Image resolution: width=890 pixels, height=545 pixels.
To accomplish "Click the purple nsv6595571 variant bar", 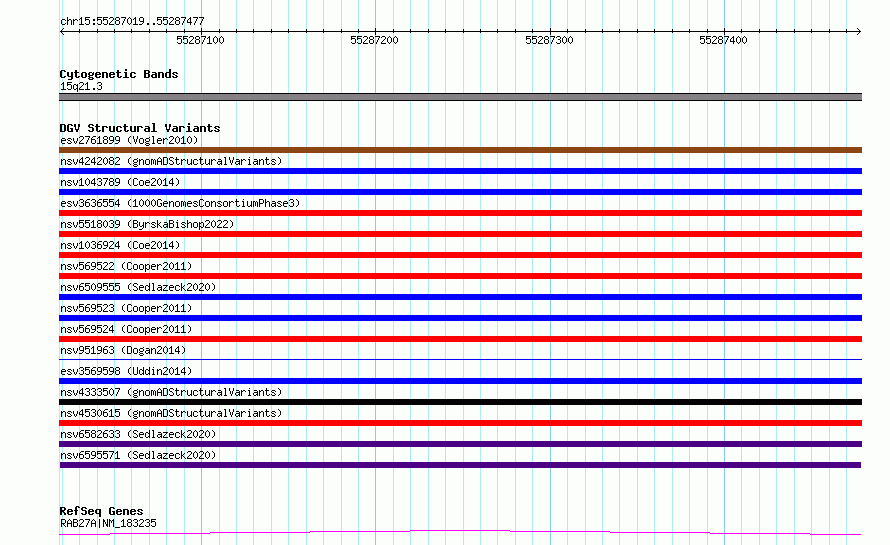I will (460, 465).
